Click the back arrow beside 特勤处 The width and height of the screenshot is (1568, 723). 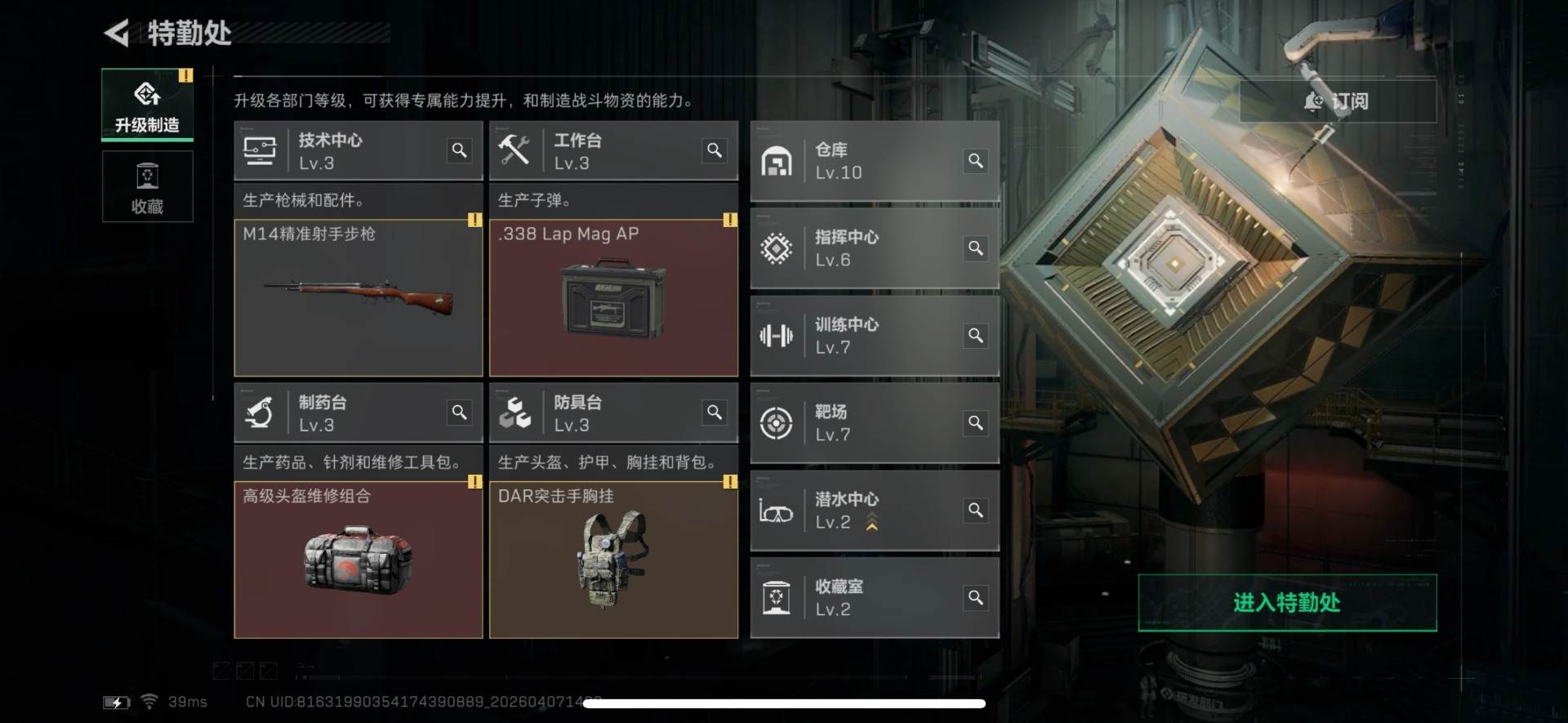[x=117, y=33]
